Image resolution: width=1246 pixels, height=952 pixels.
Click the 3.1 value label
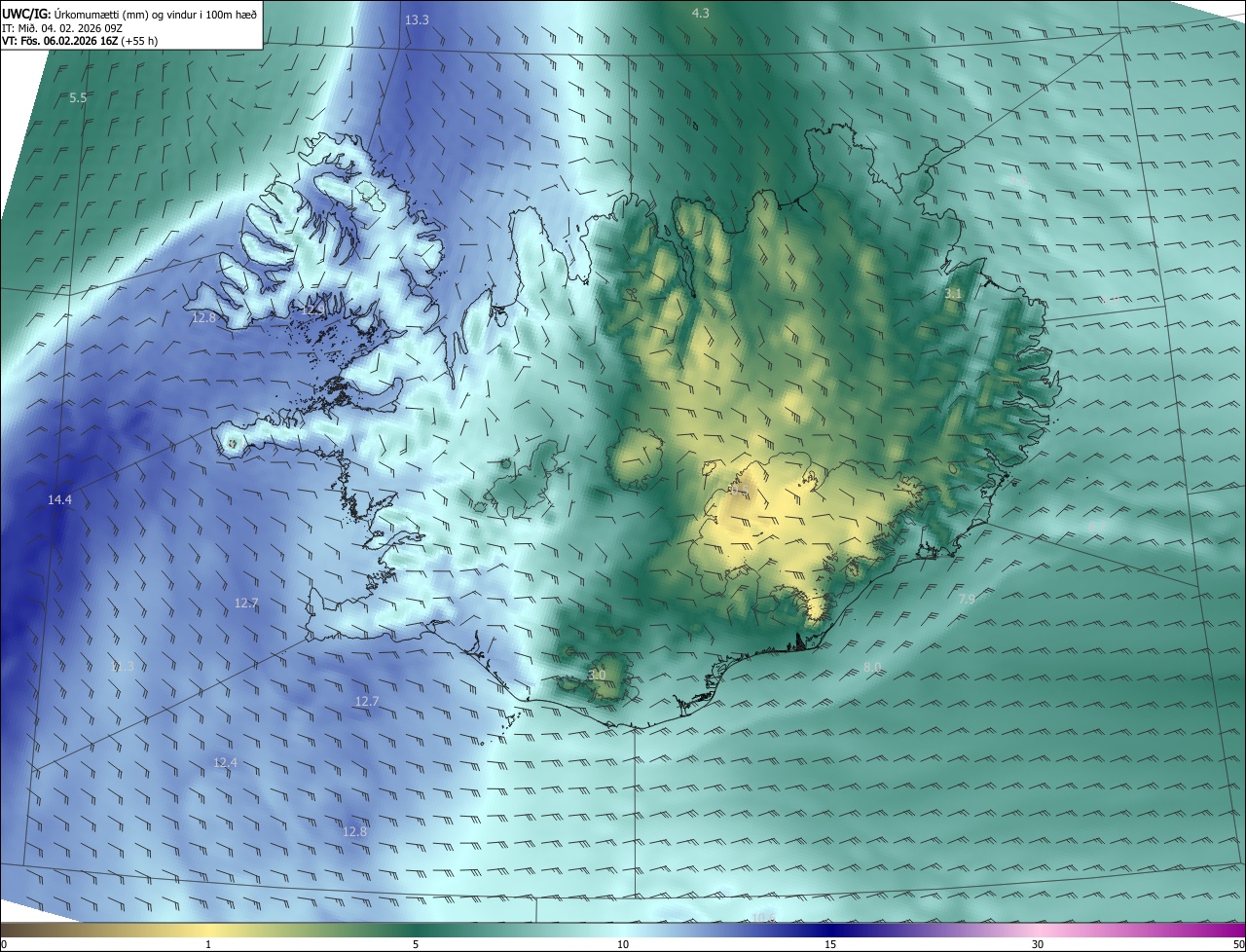pyautogui.click(x=953, y=293)
